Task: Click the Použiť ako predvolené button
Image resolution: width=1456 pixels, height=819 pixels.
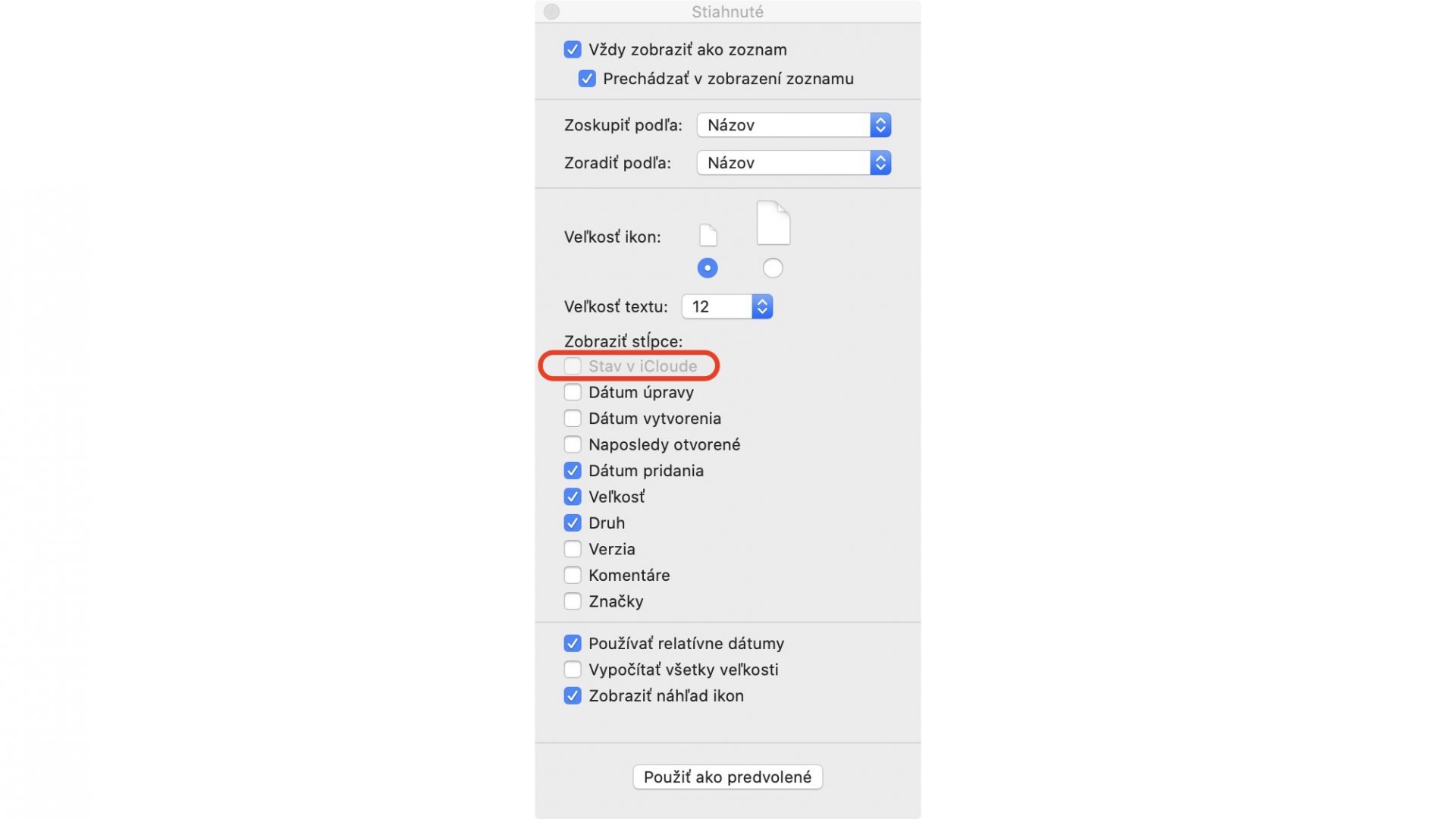Action: pyautogui.click(x=728, y=777)
